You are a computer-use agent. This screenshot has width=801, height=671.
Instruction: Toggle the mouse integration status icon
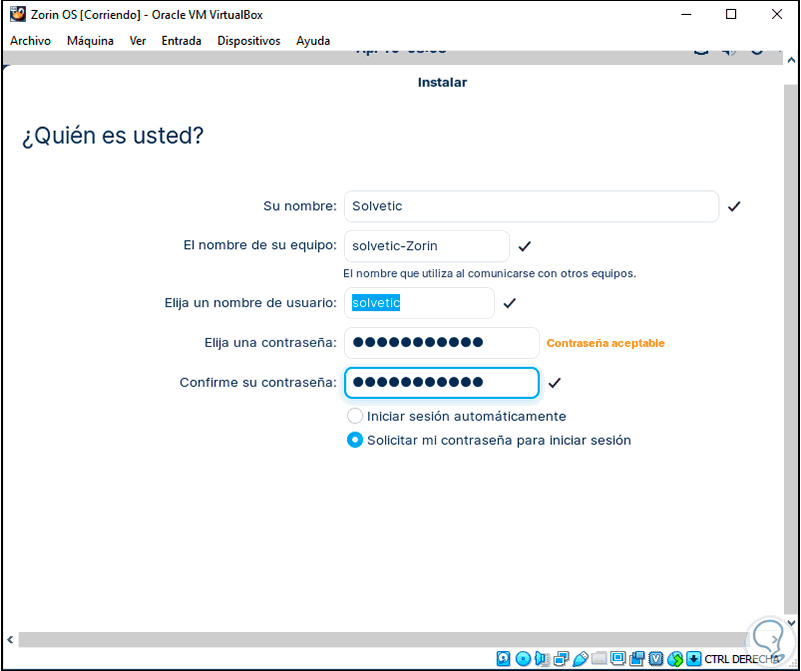(x=675, y=659)
